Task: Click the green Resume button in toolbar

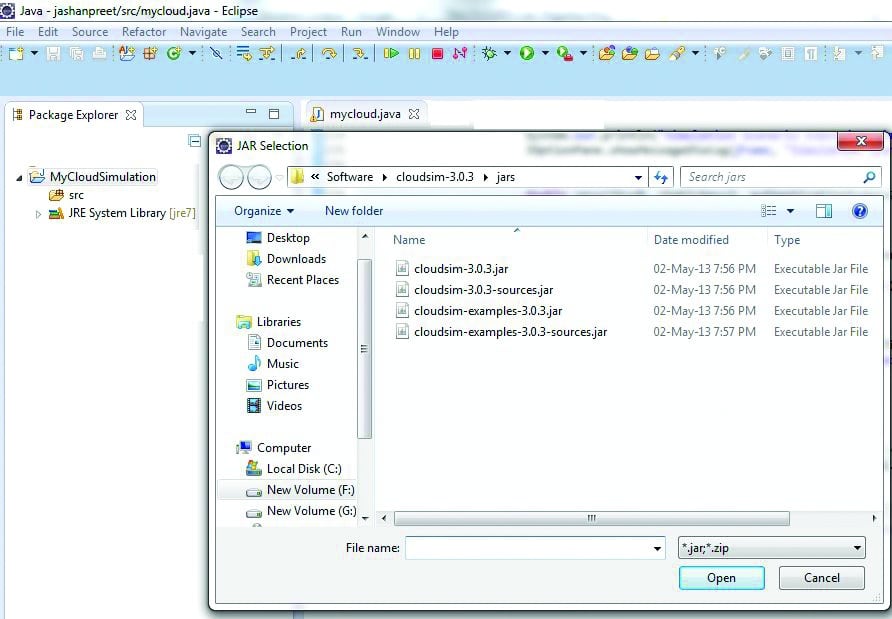Action: coord(391,53)
